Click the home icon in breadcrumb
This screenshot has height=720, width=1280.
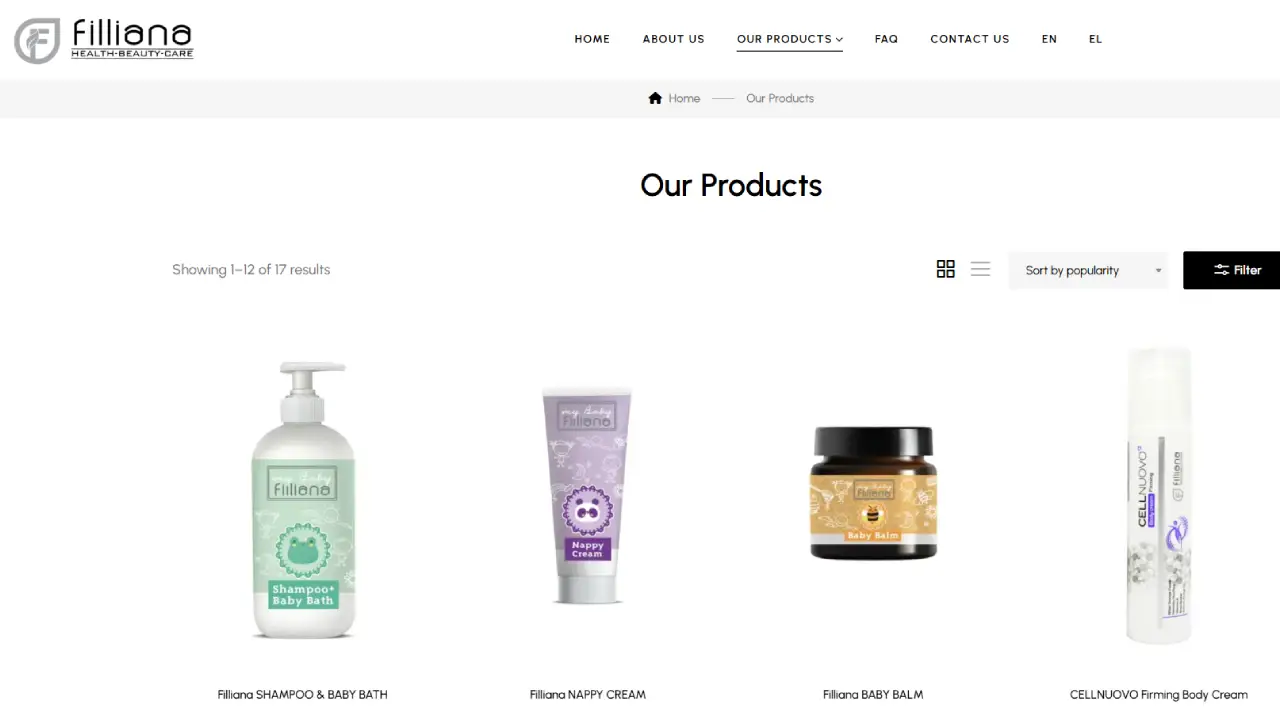(x=655, y=98)
